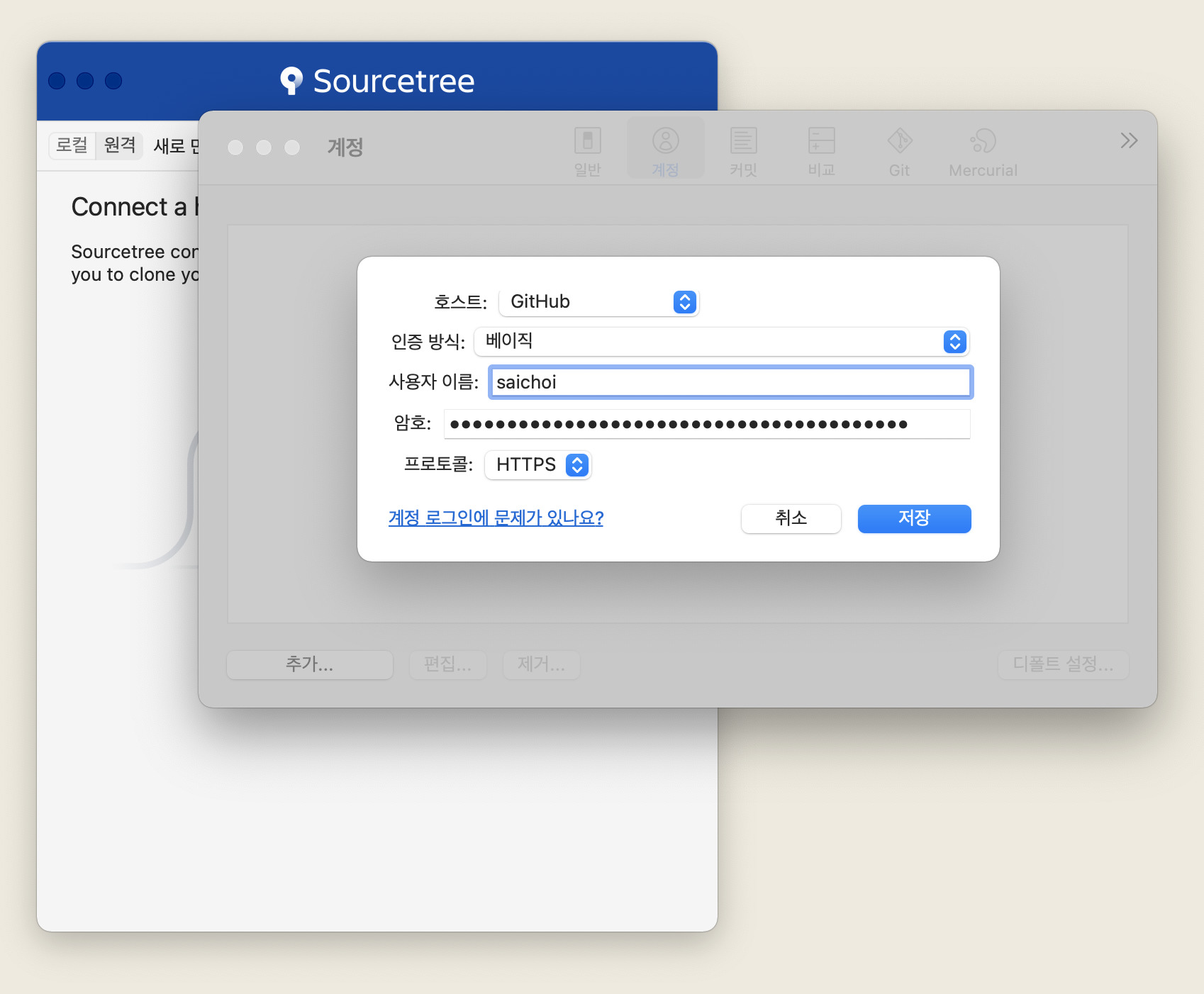The height and width of the screenshot is (994, 1204).
Task: Open the 커밋 (Commit) preferences pane
Action: pos(743,151)
